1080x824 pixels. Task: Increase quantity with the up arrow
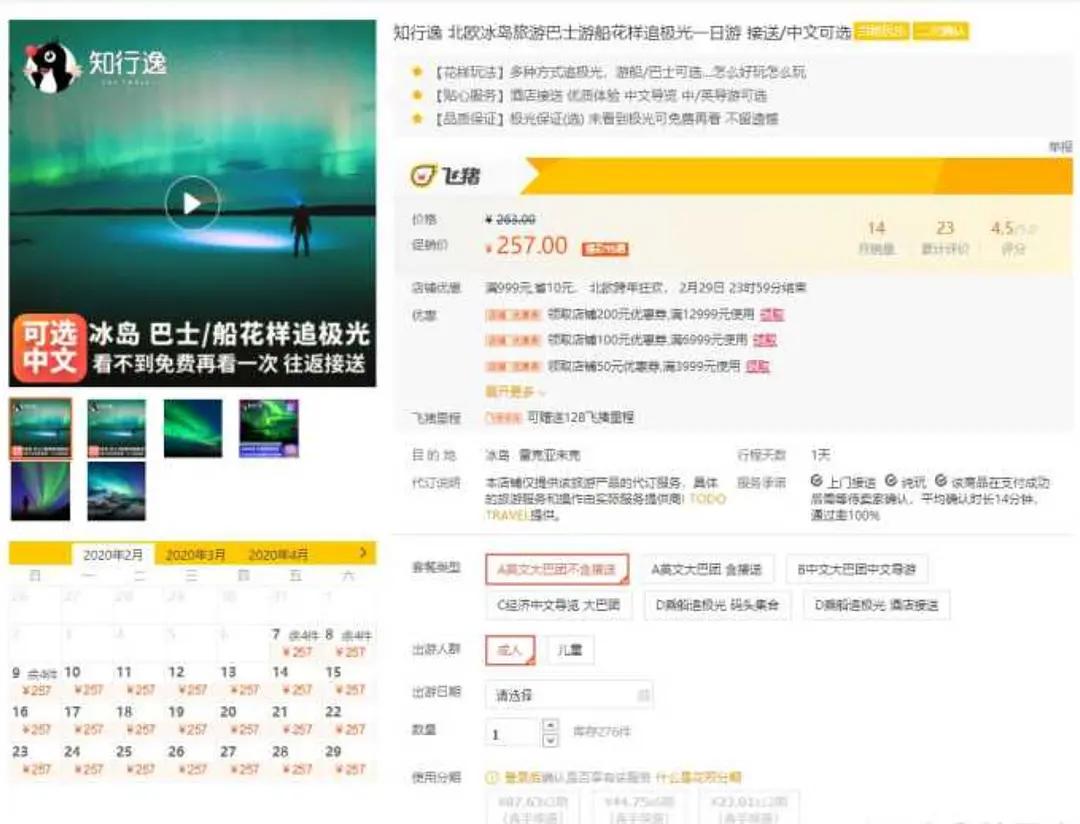point(550,725)
